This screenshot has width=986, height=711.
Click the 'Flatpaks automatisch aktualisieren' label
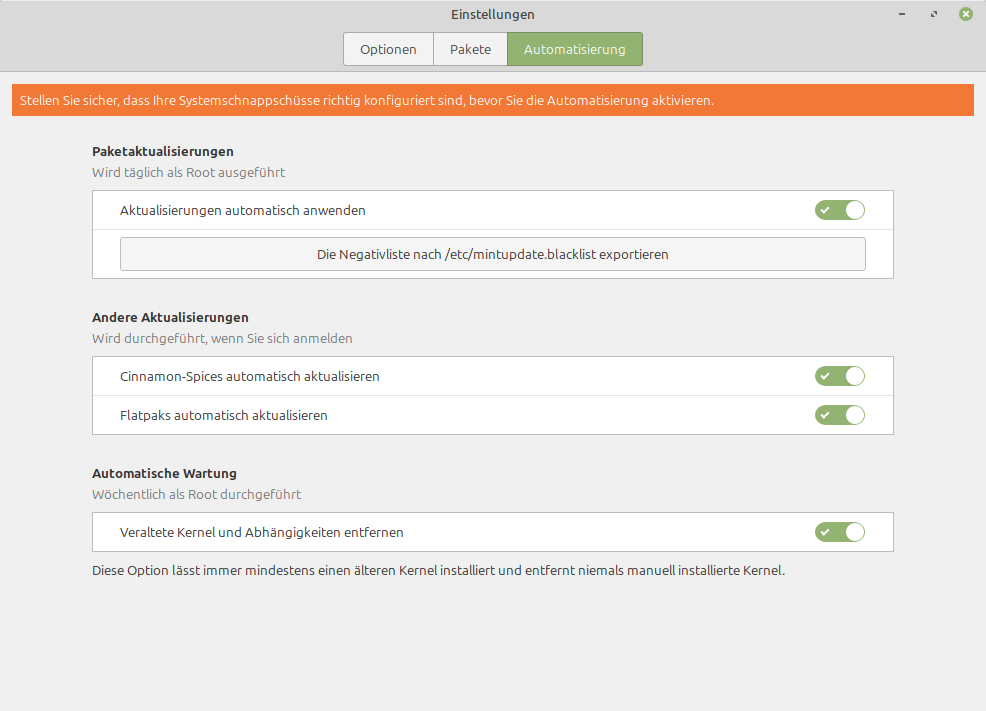[223, 415]
